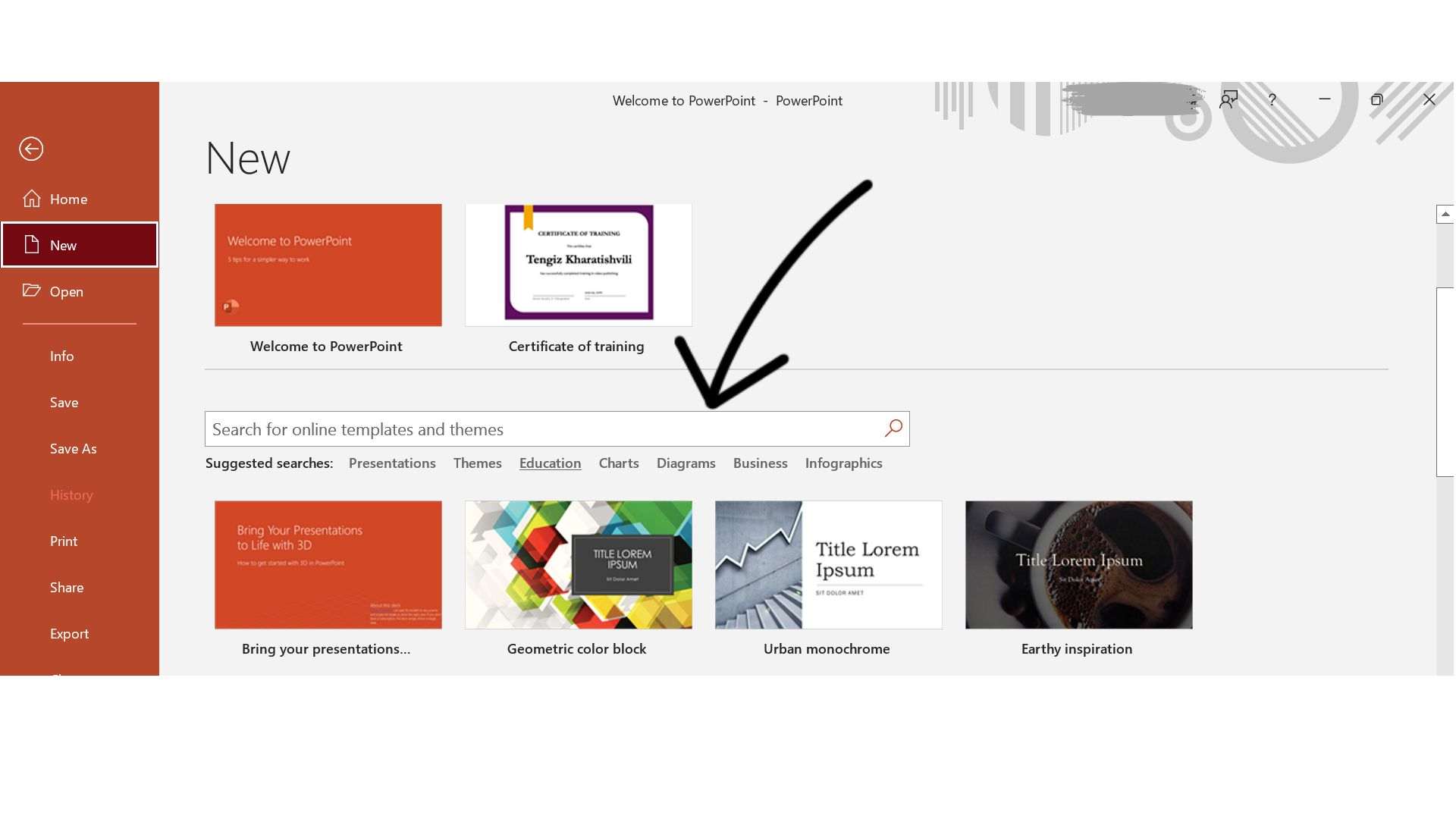
Task: Click the Urban monochrome caption
Action: click(x=827, y=648)
